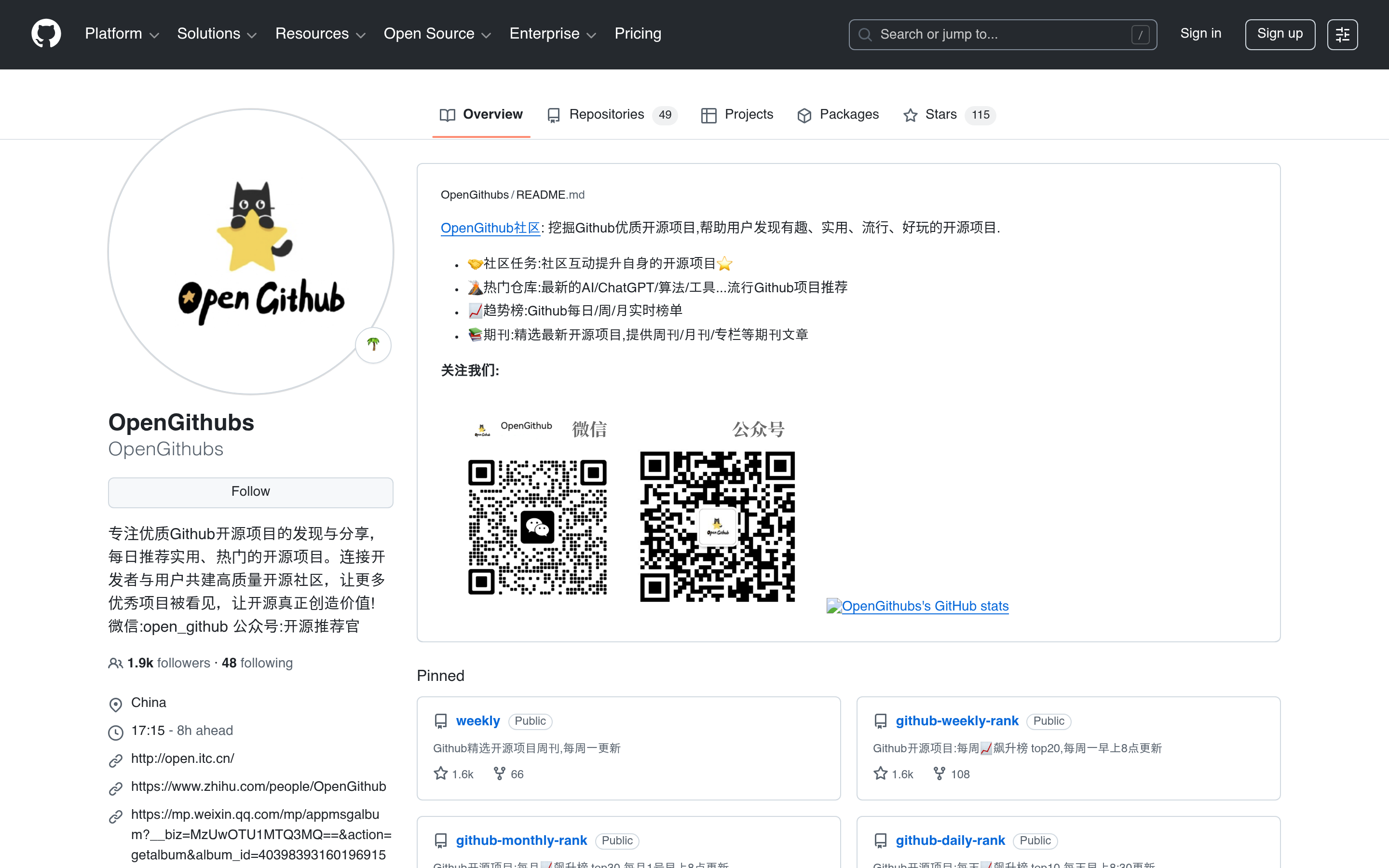Click the Projects tab table icon
The height and width of the screenshot is (868, 1389).
pyautogui.click(x=708, y=115)
